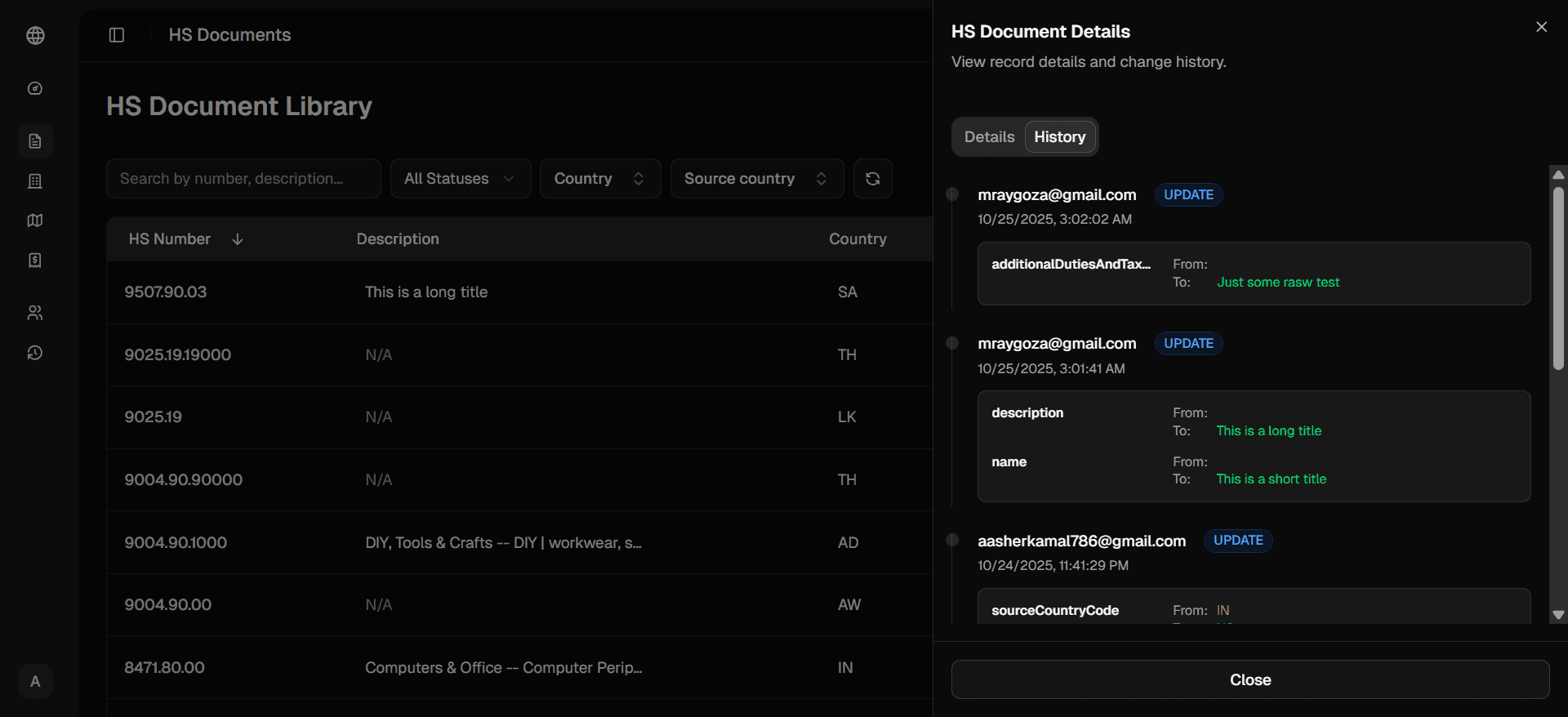This screenshot has width=1568, height=717.
Task: Select the History tab
Action: pos(1059,137)
